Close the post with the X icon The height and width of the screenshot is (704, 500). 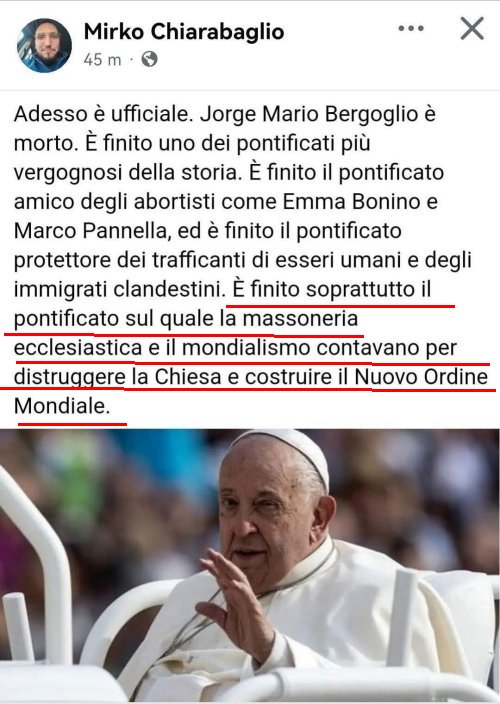coord(472,29)
